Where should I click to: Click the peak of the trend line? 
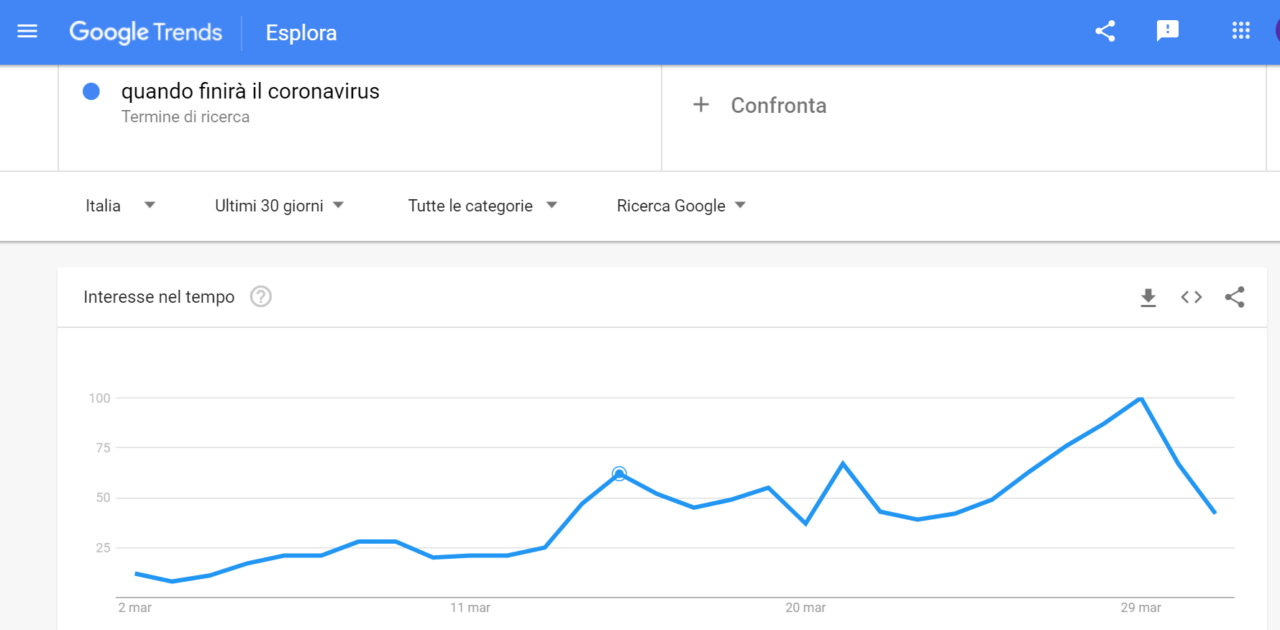tap(1141, 399)
